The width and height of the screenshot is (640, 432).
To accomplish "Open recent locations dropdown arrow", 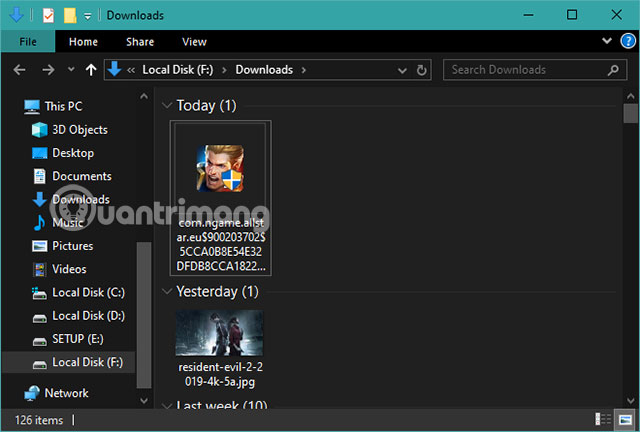I will tap(71, 69).
